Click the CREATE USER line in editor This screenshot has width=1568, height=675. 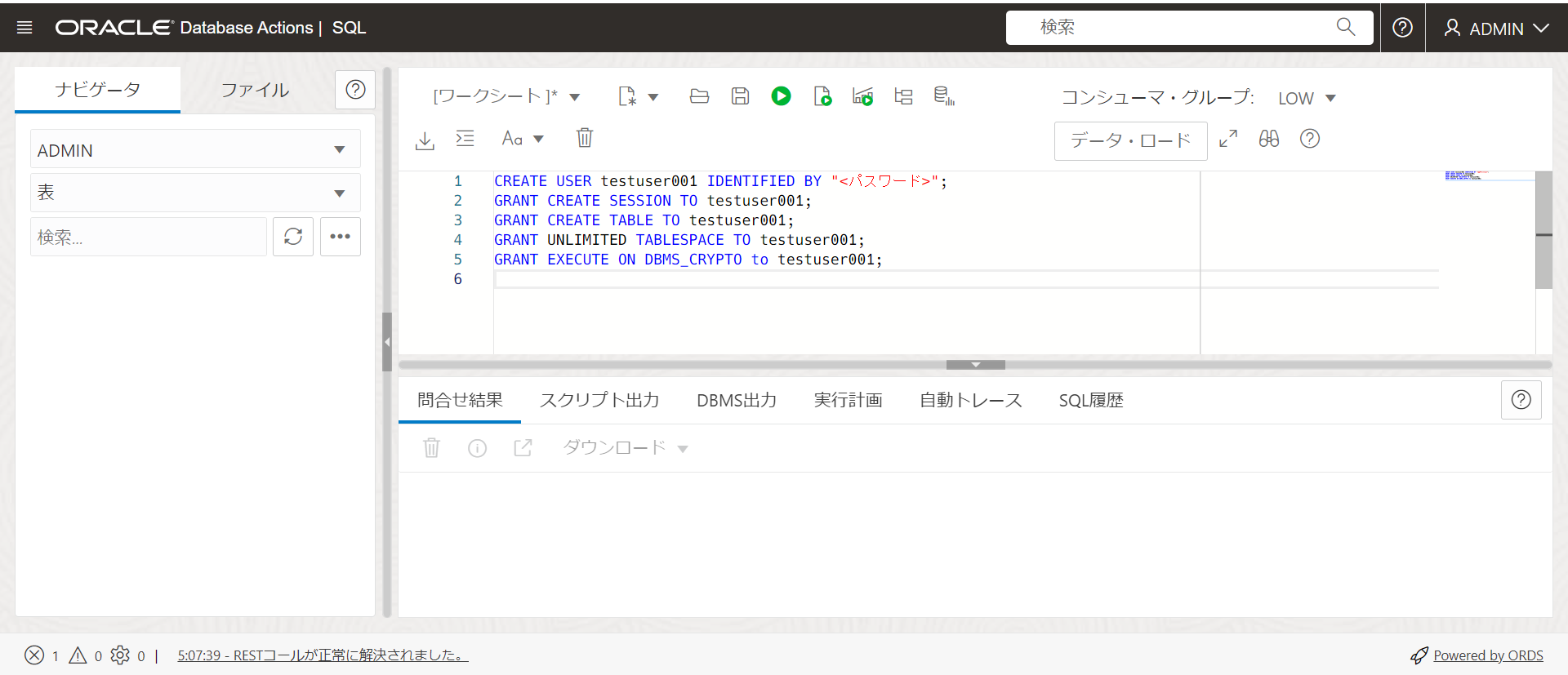720,181
